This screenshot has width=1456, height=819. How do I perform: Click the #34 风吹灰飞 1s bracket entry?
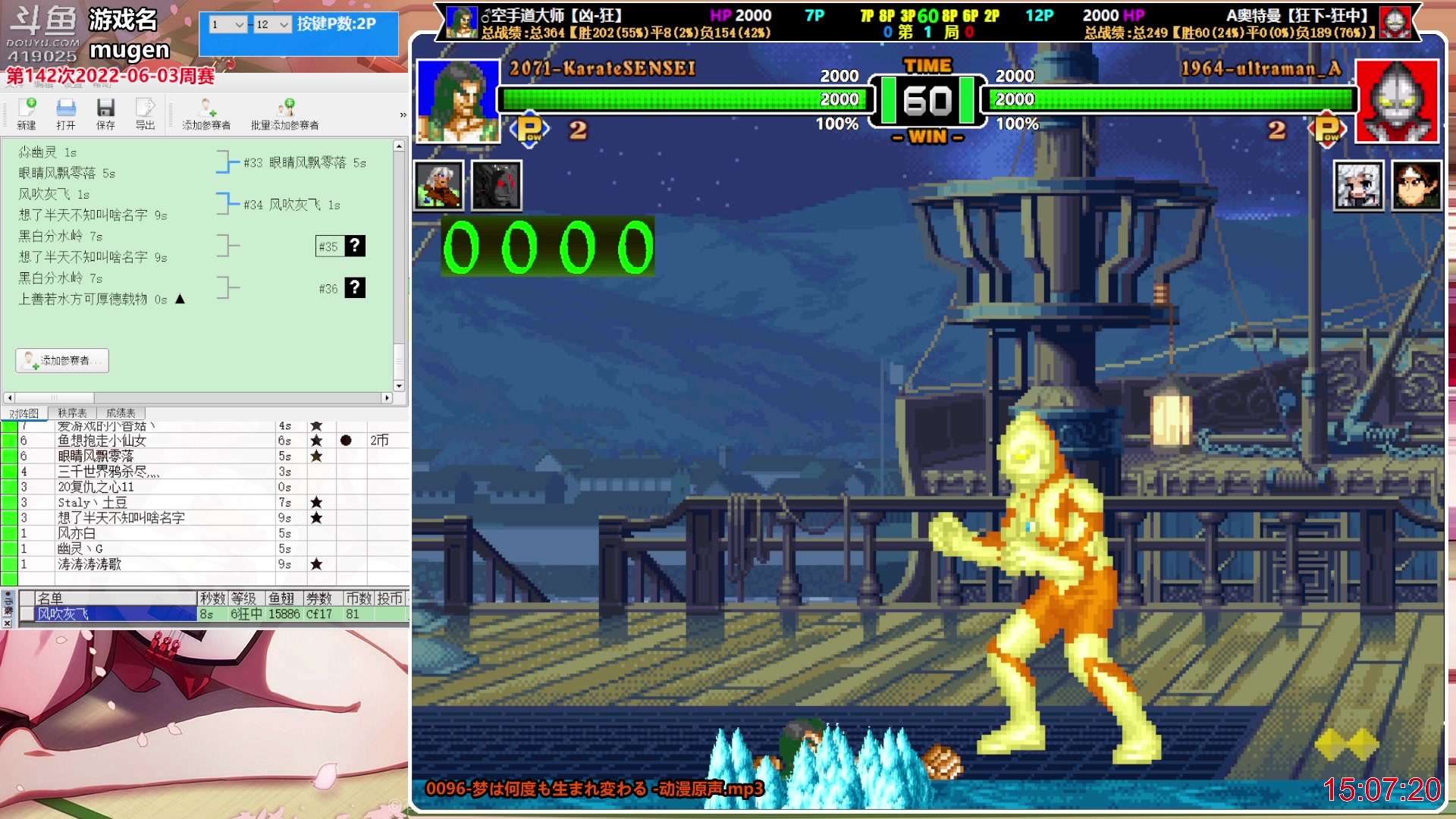coord(292,205)
